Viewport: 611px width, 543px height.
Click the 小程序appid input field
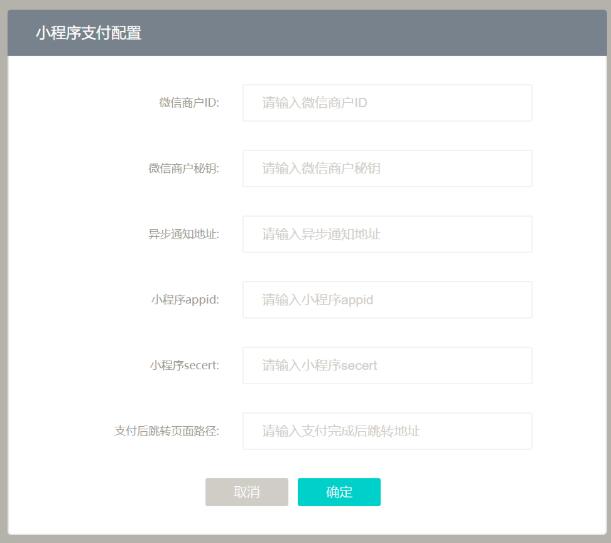pos(387,300)
